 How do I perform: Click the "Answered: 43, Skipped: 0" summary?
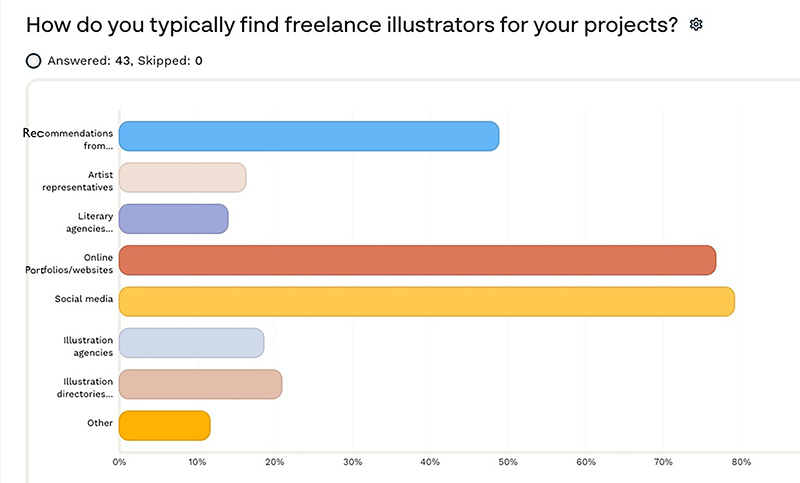[125, 61]
